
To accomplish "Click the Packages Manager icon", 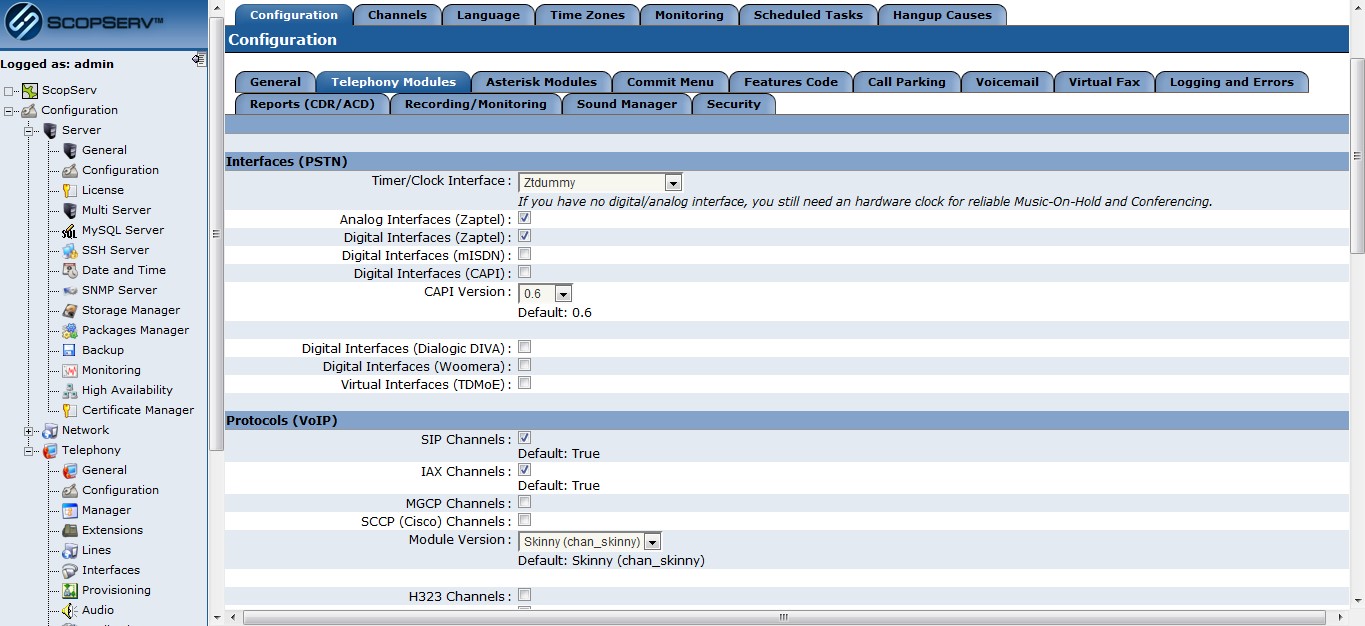I will 69,330.
